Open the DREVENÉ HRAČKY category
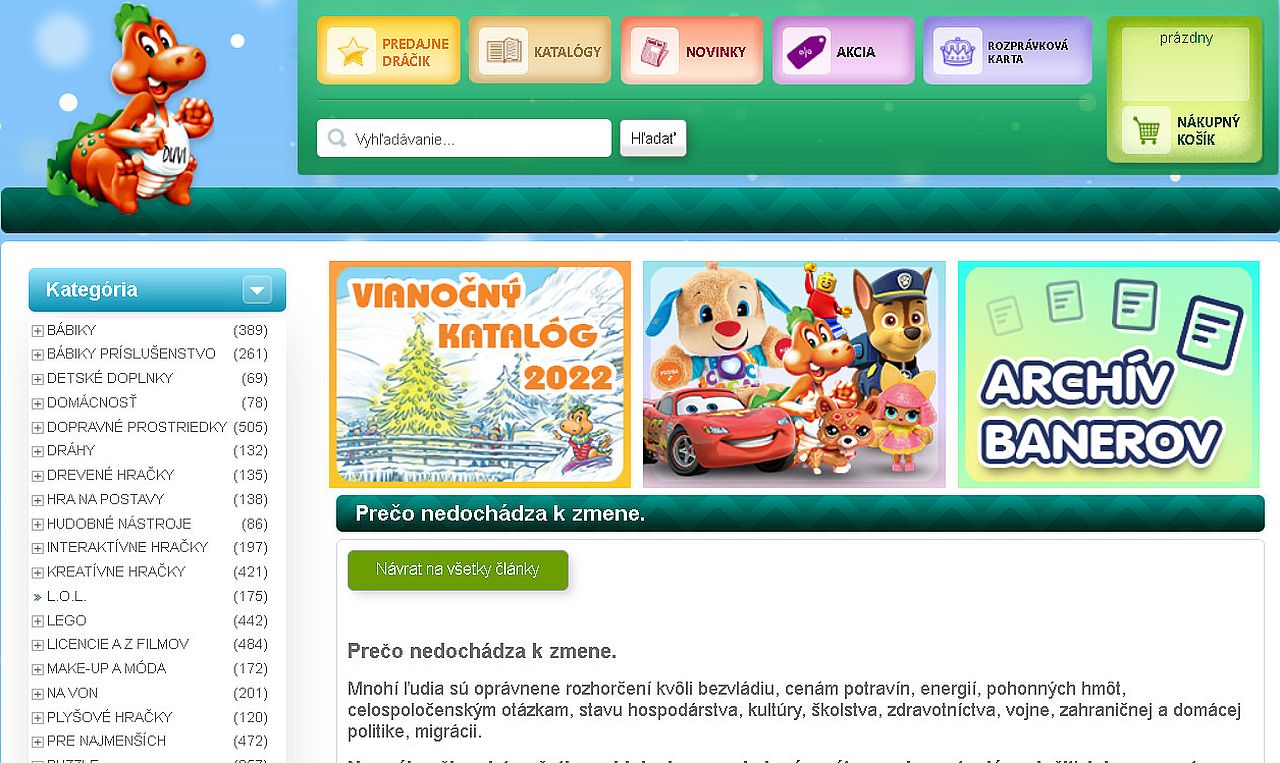The width and height of the screenshot is (1280, 763). 110,475
